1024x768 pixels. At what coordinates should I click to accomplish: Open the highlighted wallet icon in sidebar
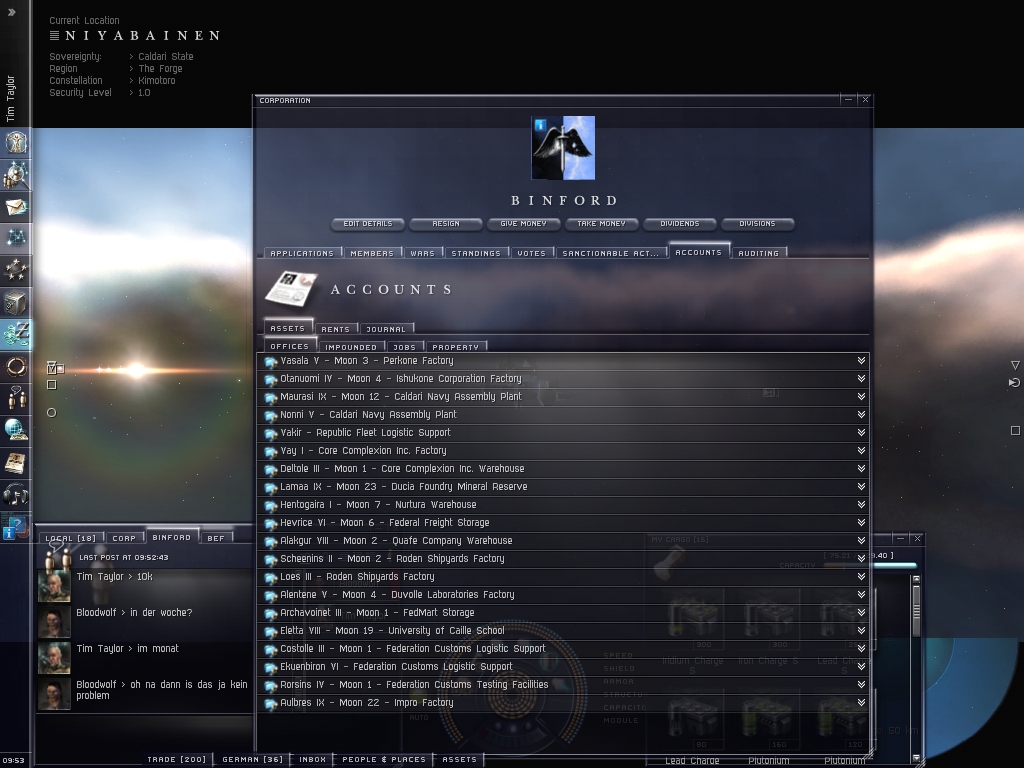point(16,334)
